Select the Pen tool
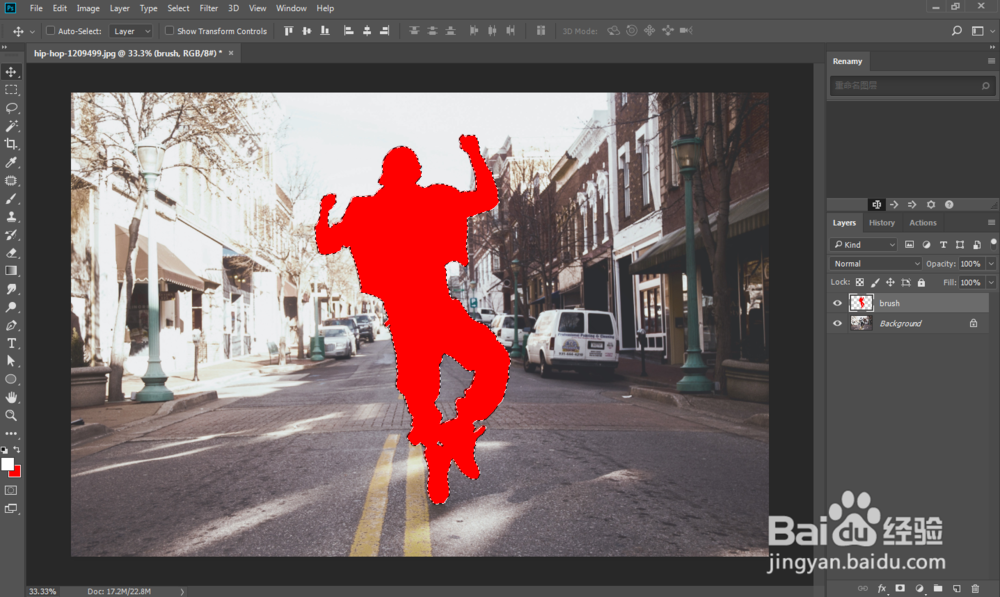 pyautogui.click(x=11, y=325)
